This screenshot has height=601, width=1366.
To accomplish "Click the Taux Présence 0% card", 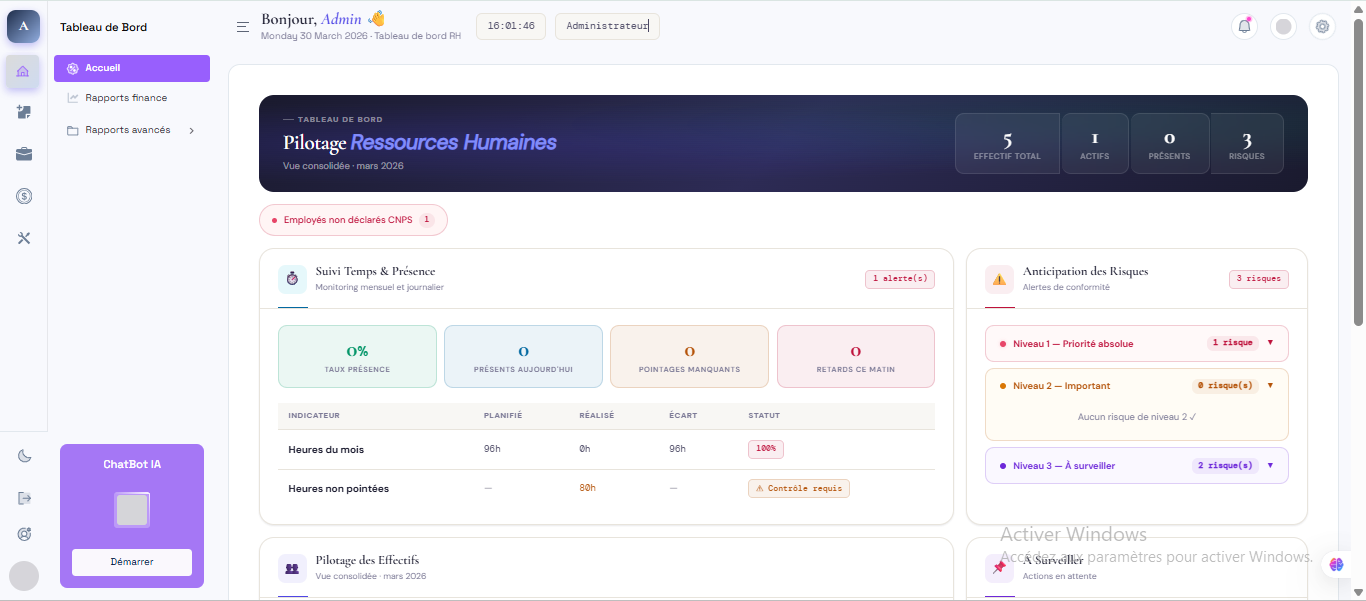I will coord(357,356).
